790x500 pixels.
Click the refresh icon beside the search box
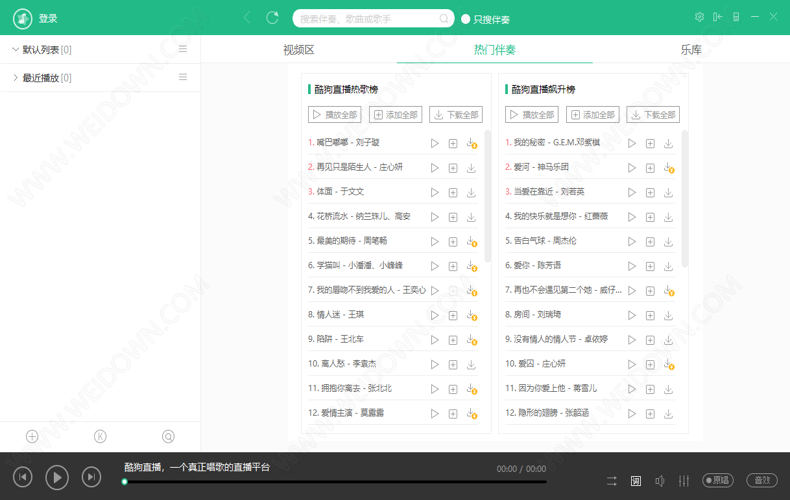272,18
